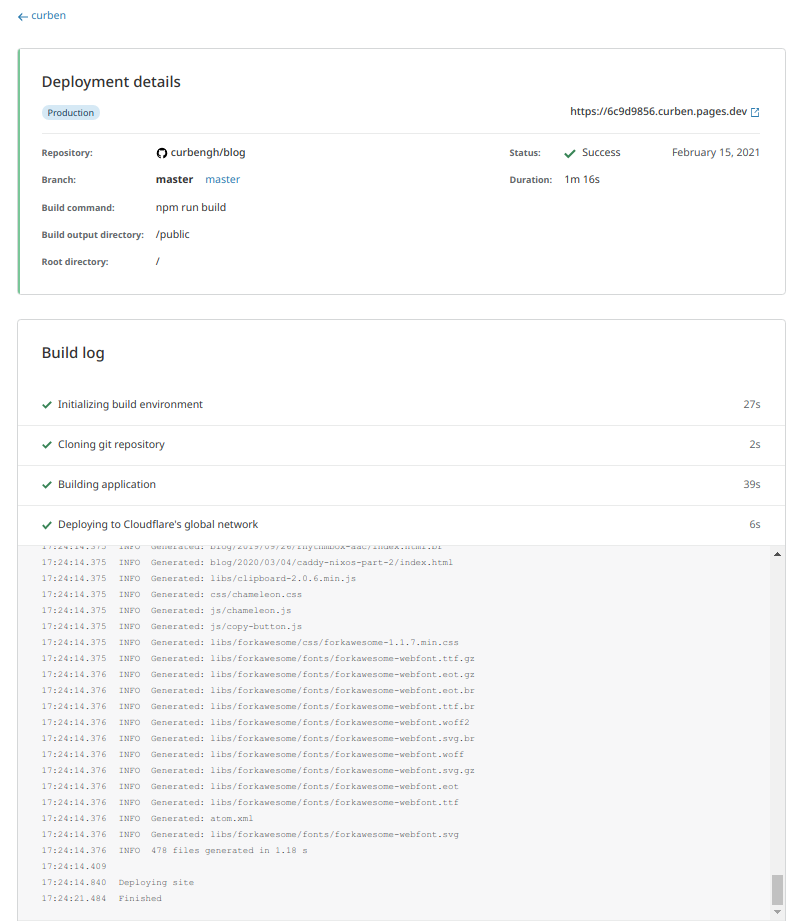Click the build log scrollbar thumb
Viewport: 798px width, 921px height.
[x=777, y=890]
